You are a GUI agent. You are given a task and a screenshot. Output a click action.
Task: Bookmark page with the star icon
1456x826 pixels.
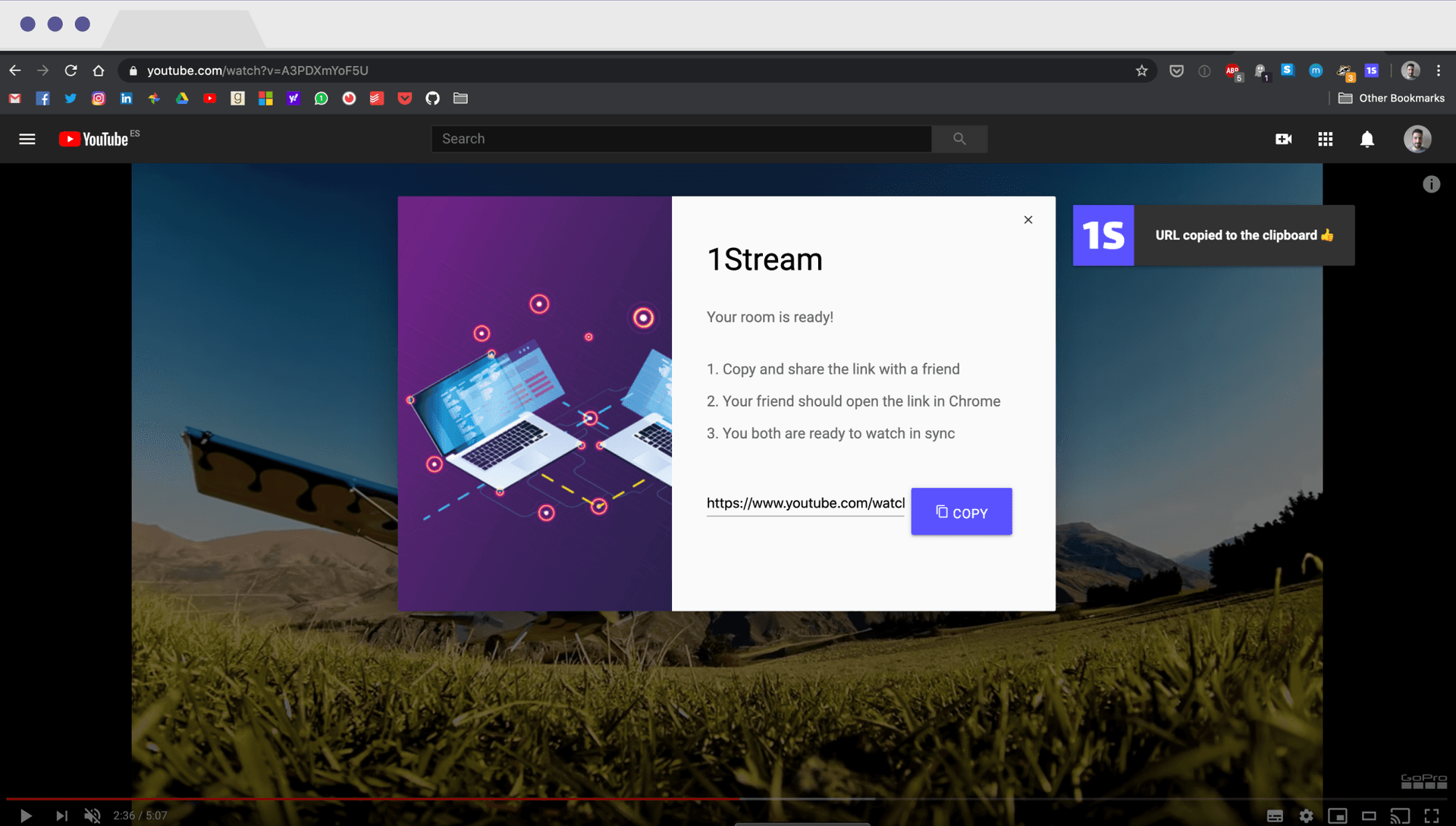tap(1141, 71)
